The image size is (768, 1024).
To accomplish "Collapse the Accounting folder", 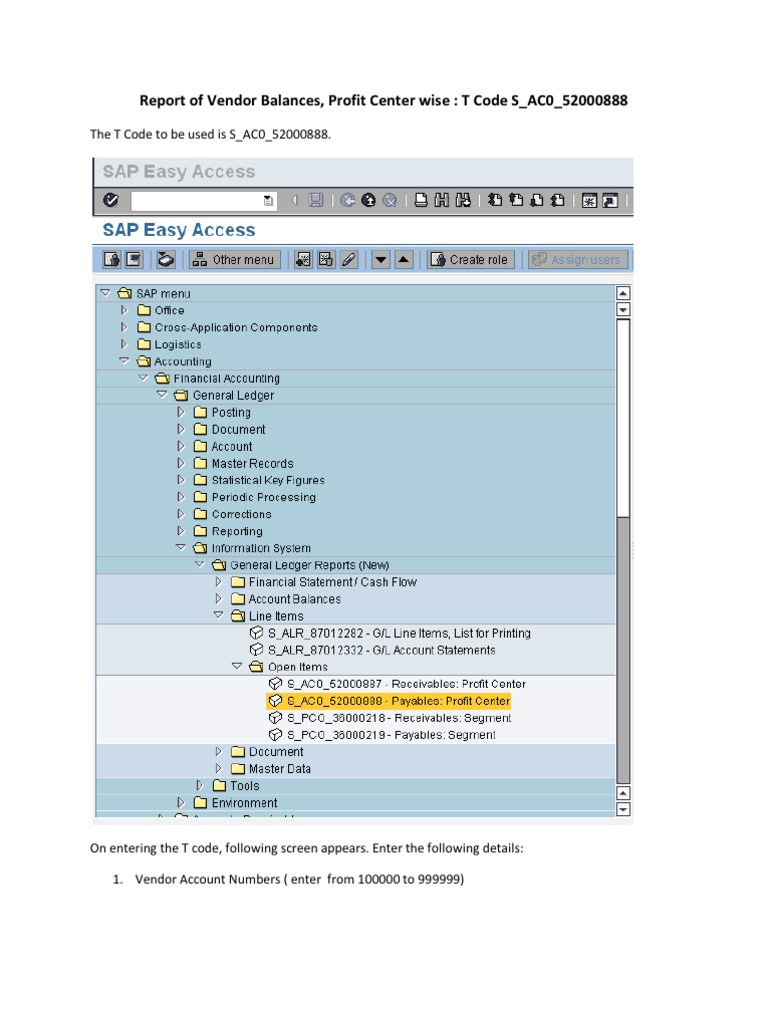I will (124, 360).
